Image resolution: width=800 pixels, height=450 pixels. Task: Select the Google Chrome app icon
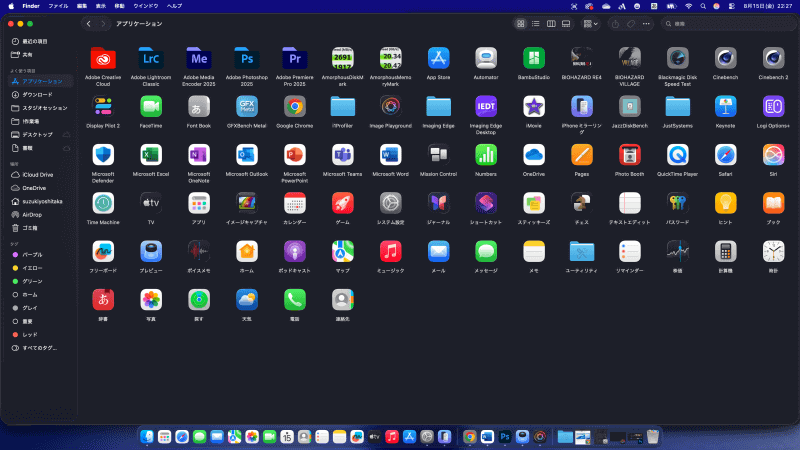pyautogui.click(x=295, y=107)
